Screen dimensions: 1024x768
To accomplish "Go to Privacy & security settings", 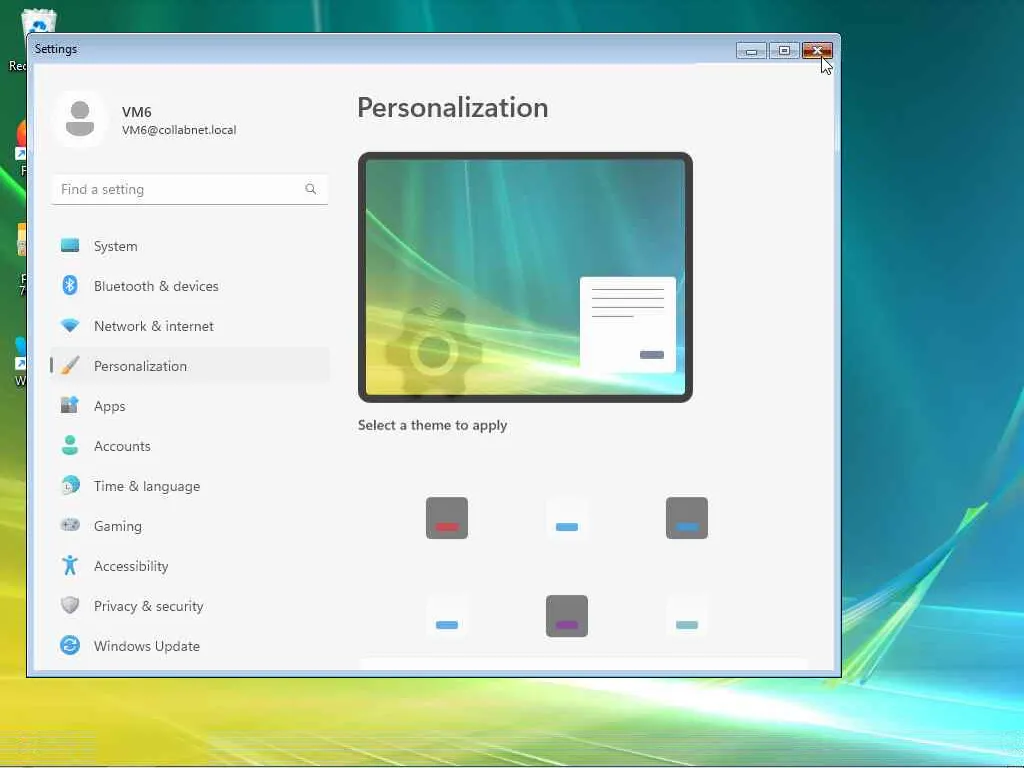I will click(189, 605).
